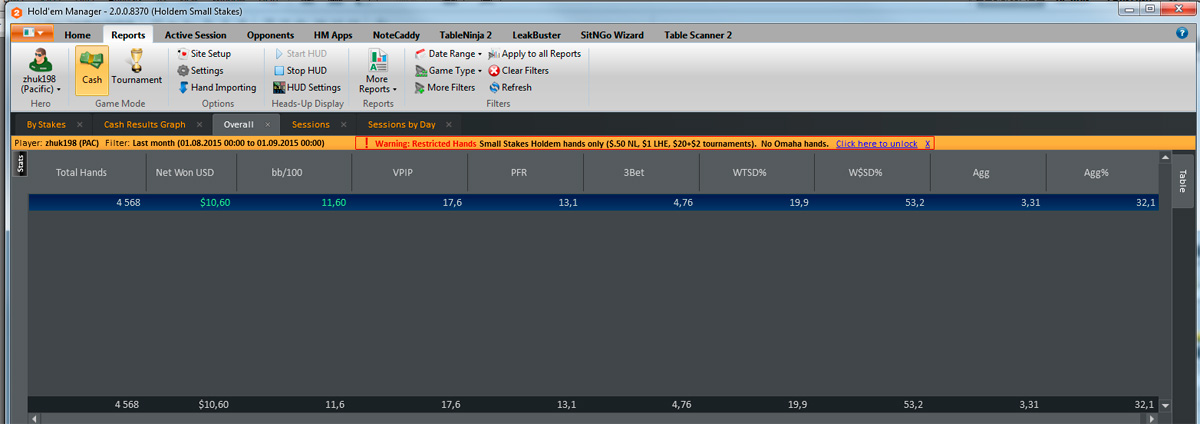Select the Overall report tab
Image resolution: width=1200 pixels, height=424 pixels.
(x=239, y=125)
